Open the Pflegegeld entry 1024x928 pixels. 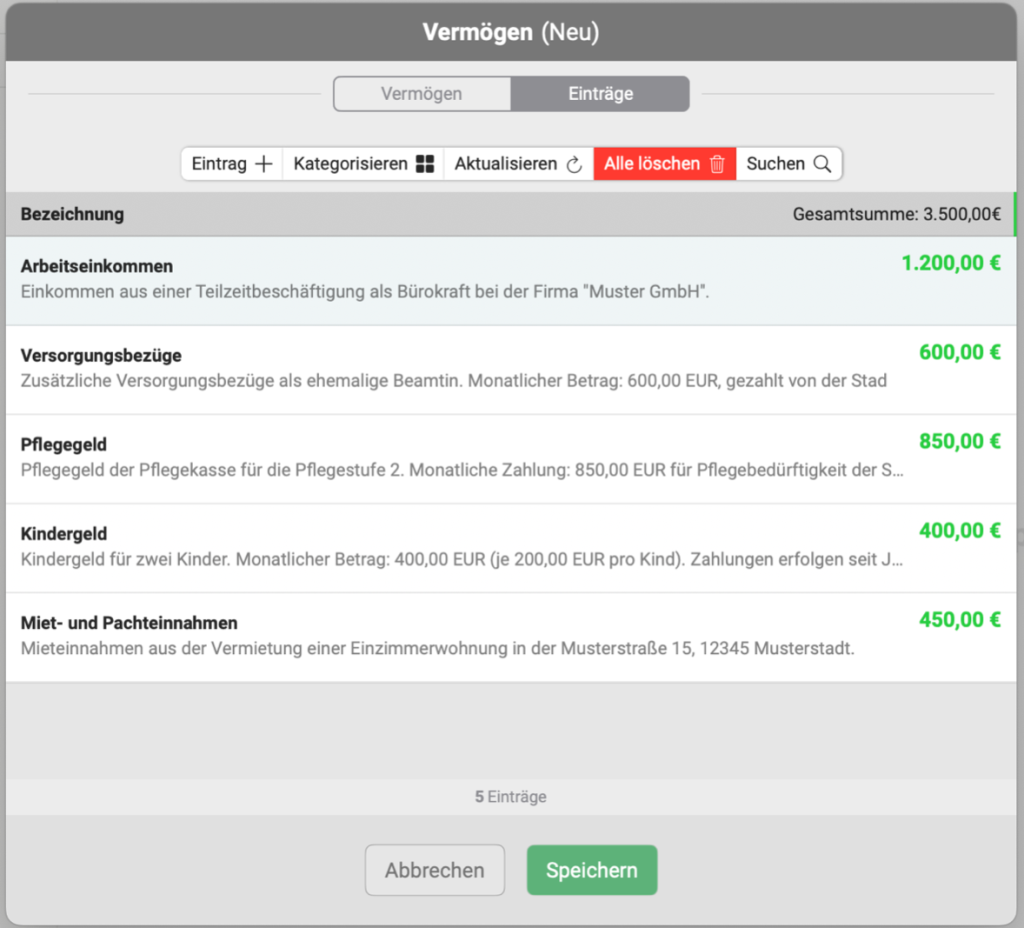pos(64,445)
